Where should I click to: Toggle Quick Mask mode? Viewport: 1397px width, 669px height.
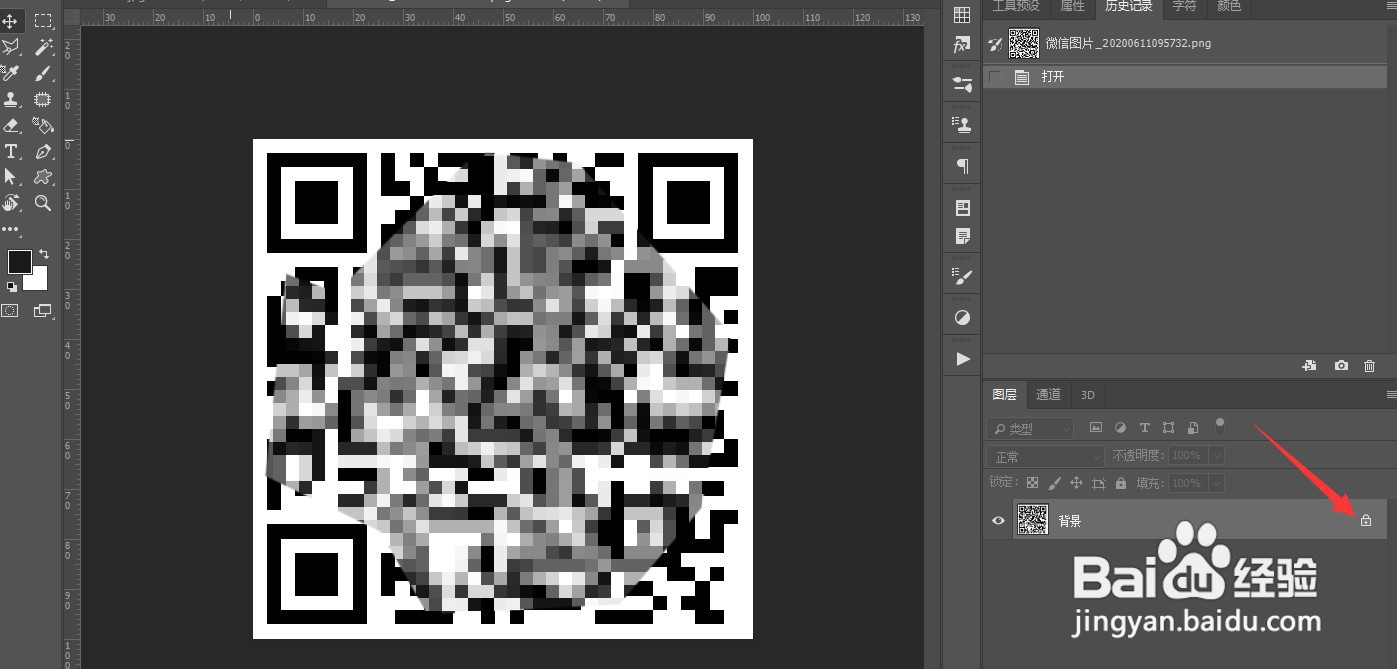(x=10, y=311)
